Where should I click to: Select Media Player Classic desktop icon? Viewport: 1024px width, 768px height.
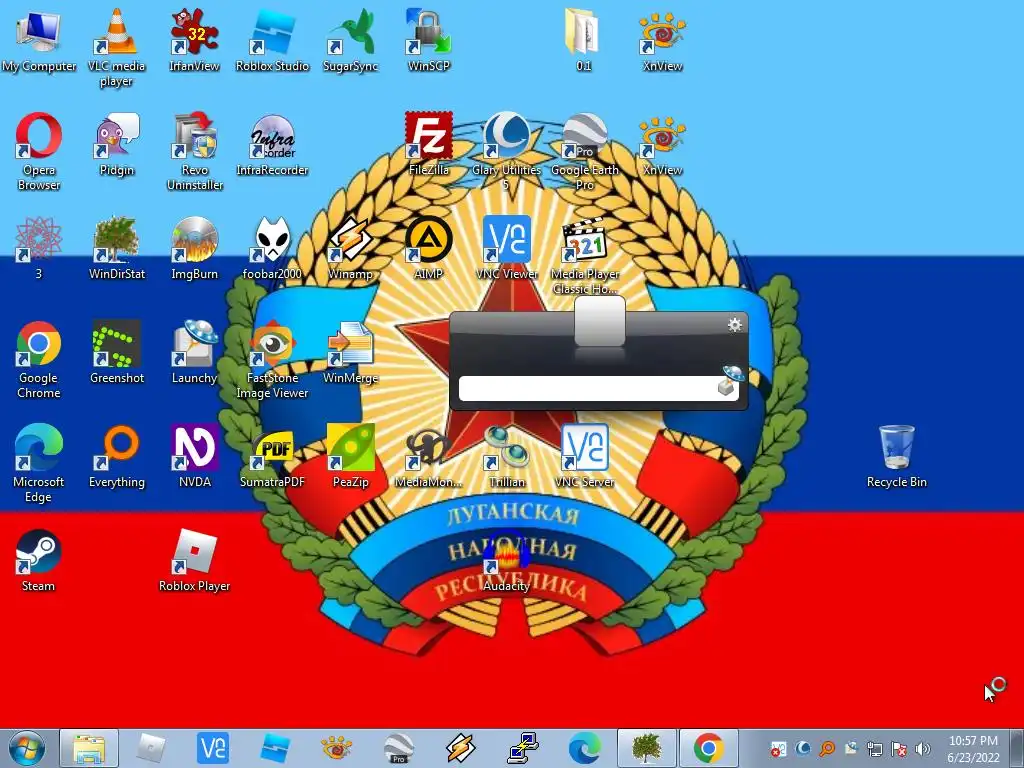click(x=584, y=255)
